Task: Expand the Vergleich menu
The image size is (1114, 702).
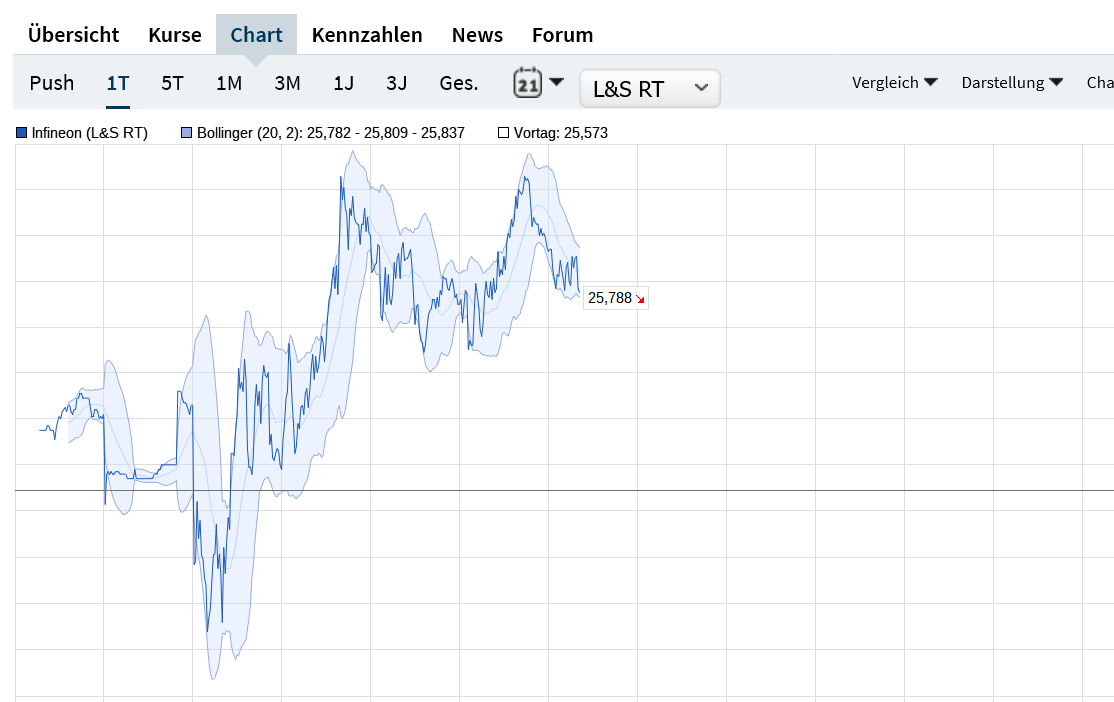Action: click(x=894, y=83)
